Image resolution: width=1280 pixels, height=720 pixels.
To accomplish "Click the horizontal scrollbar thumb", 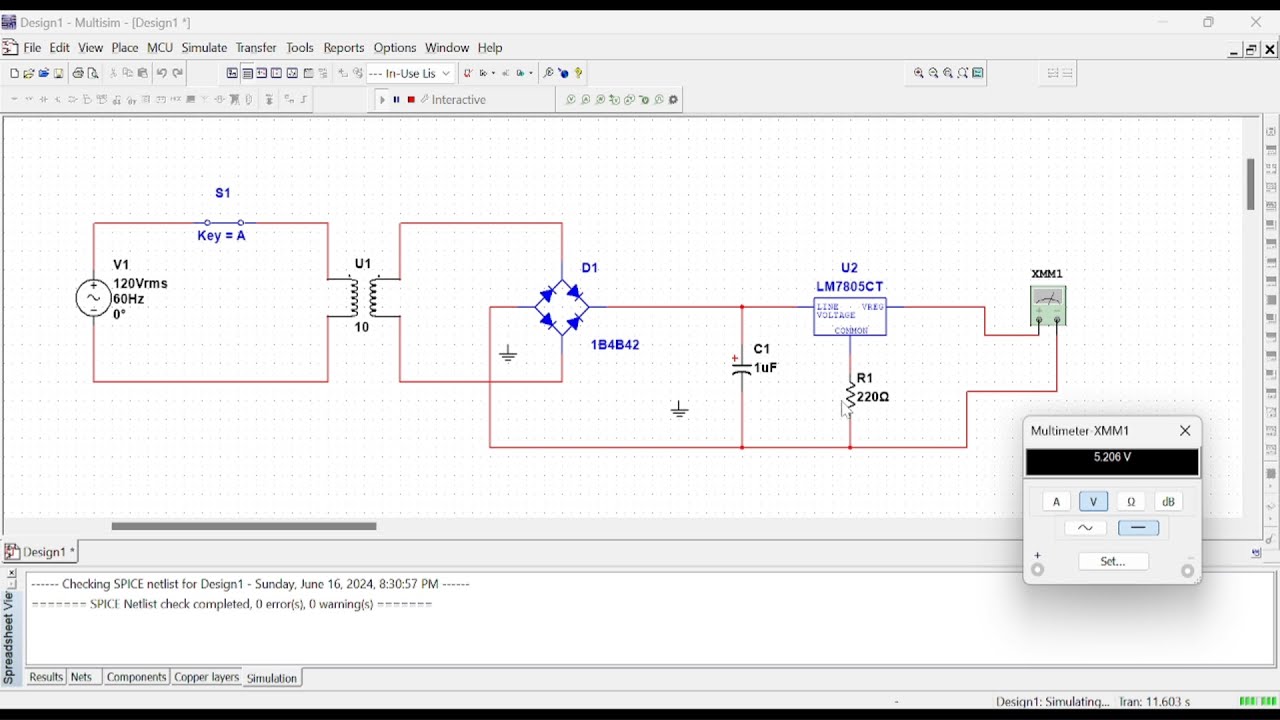I will pos(244,526).
